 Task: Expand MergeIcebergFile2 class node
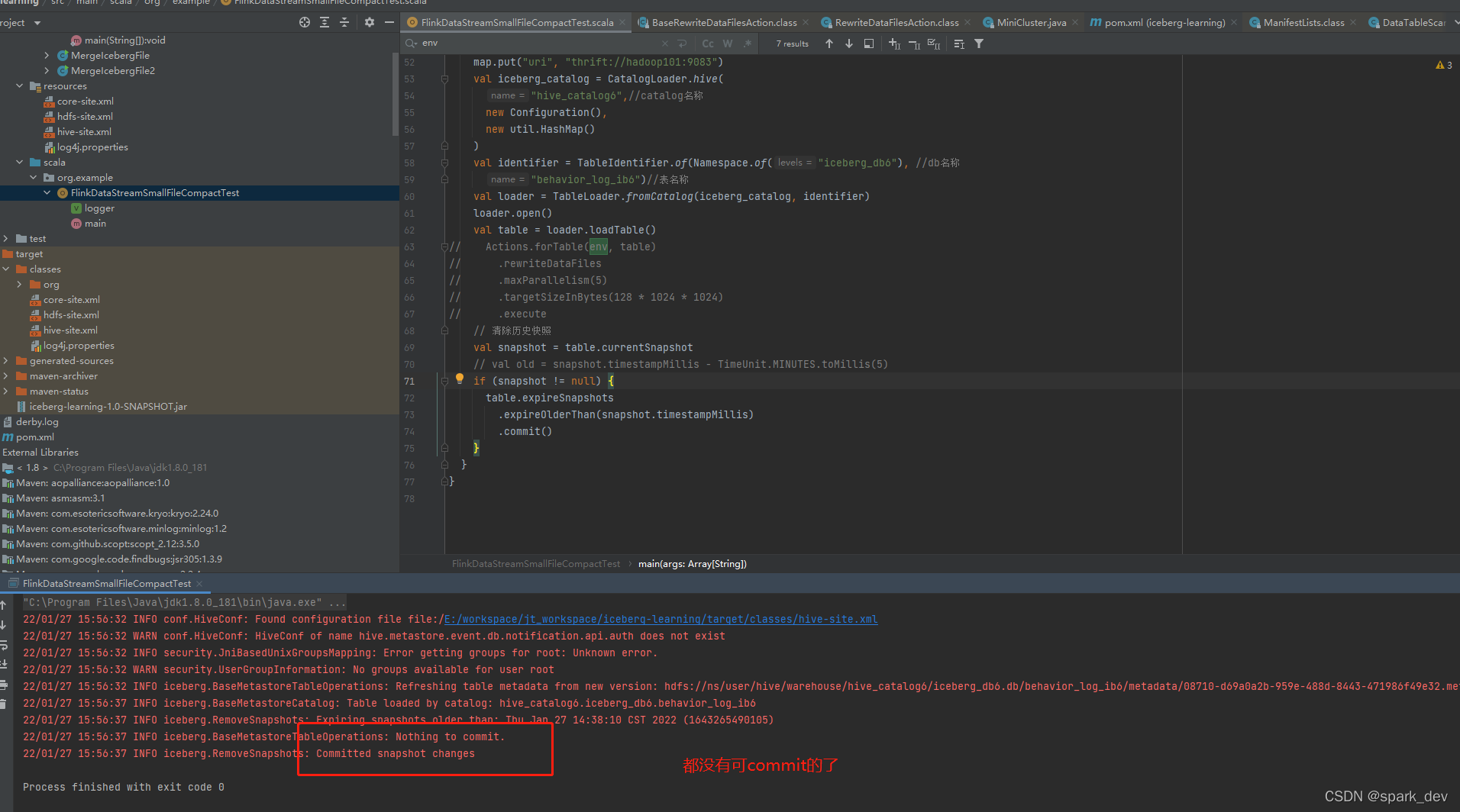coord(47,70)
